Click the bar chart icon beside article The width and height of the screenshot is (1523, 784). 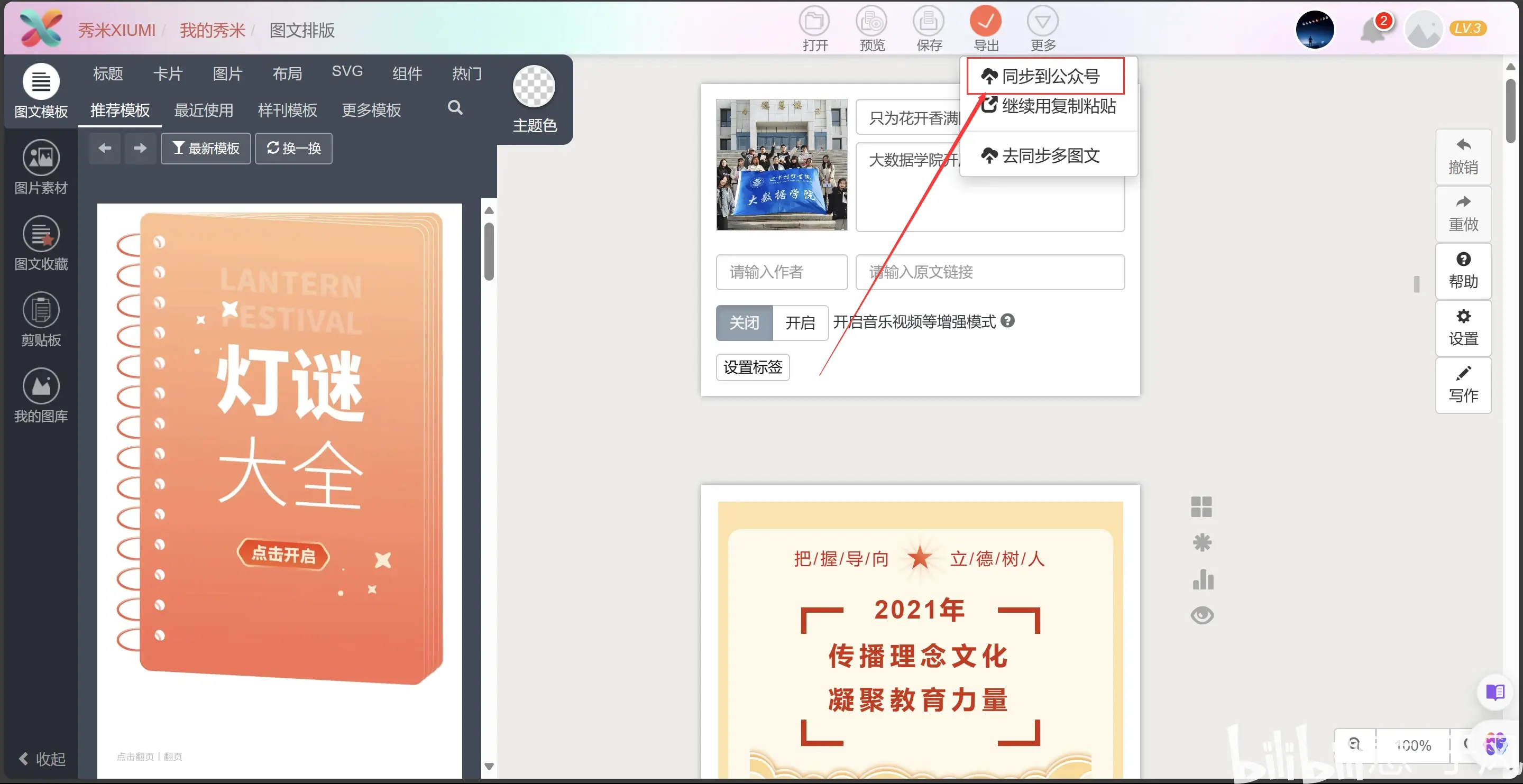1203,579
